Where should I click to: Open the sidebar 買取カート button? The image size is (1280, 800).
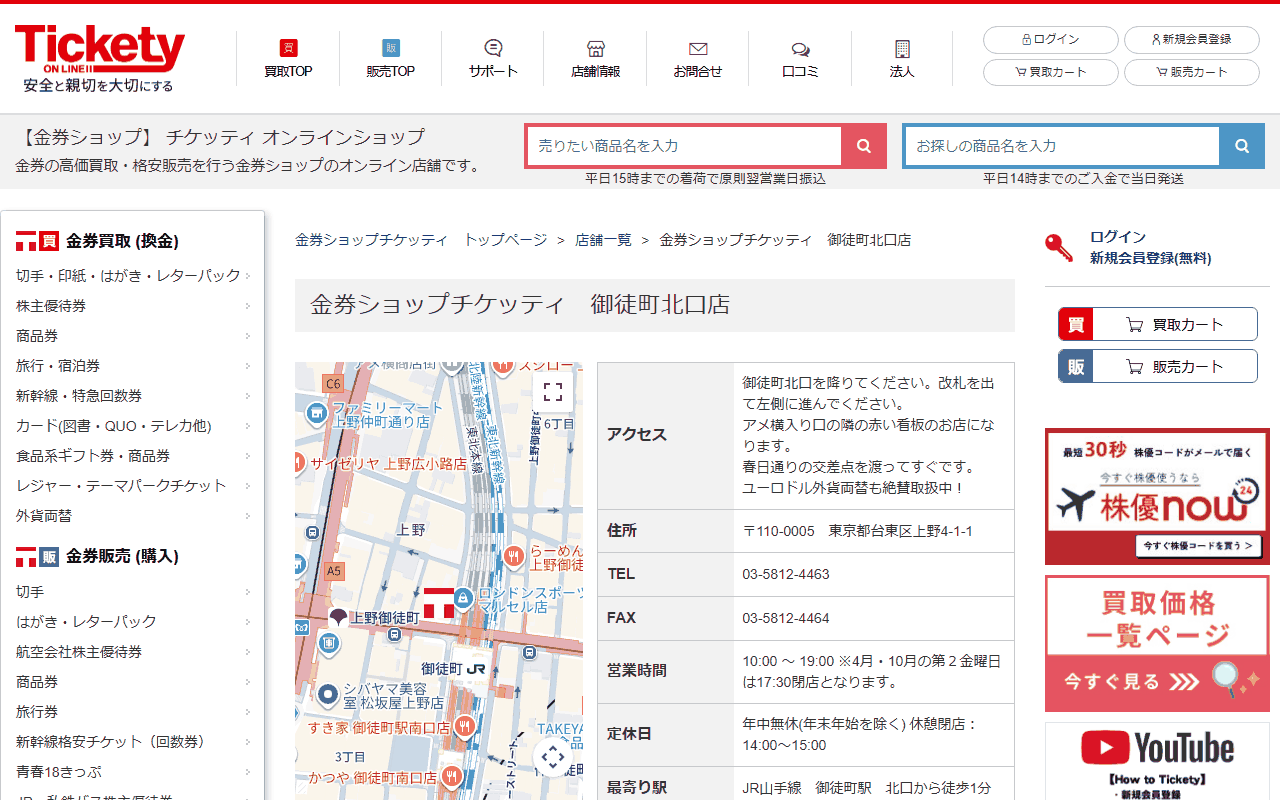tap(1158, 324)
